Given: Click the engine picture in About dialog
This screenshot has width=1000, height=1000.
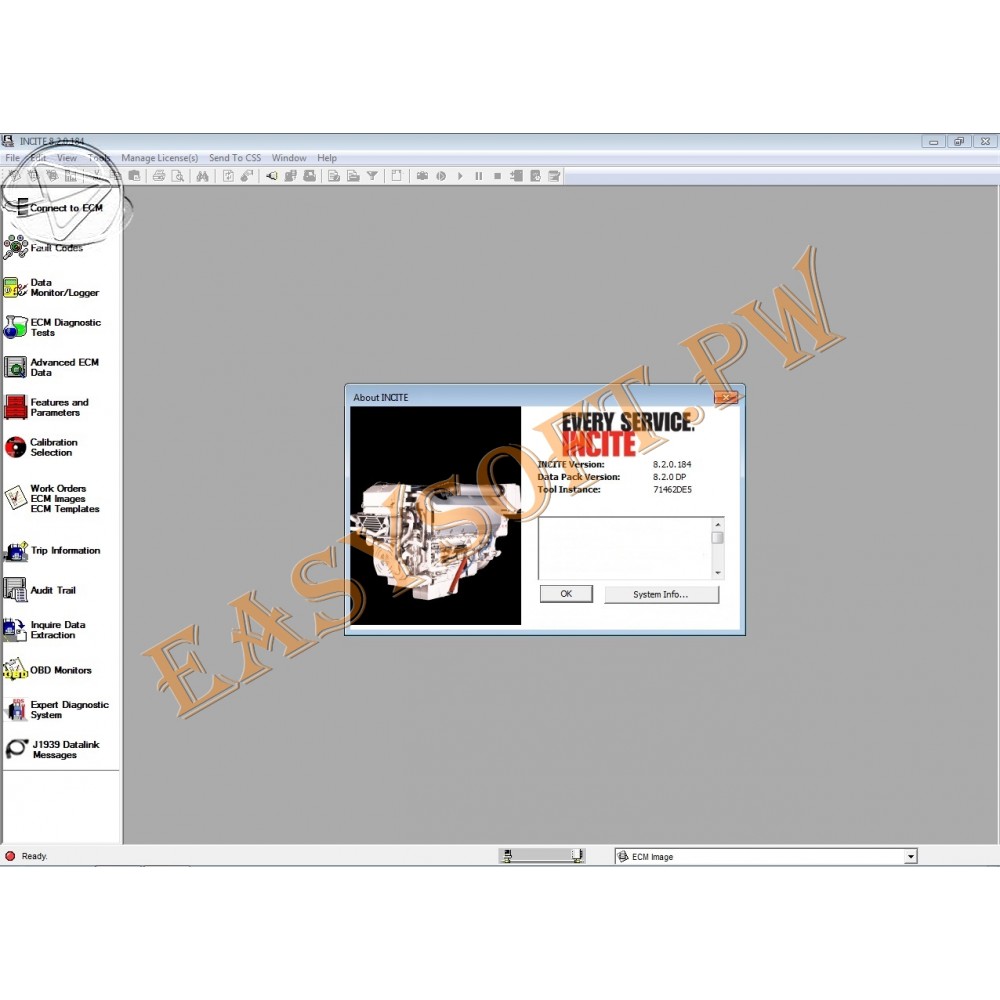Looking at the screenshot, I should tap(436, 515).
